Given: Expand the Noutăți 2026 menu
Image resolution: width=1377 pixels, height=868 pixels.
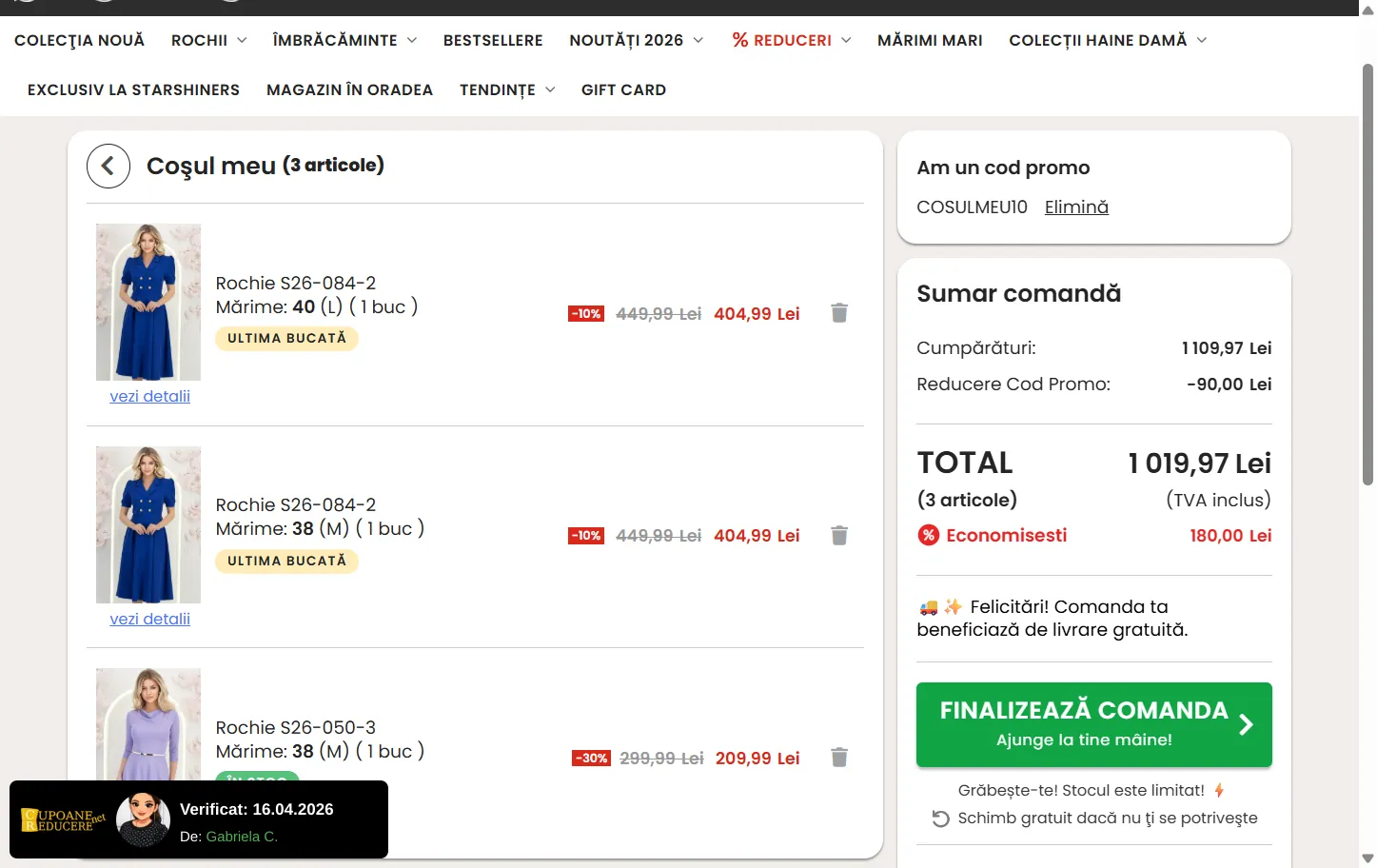Looking at the screenshot, I should point(636,40).
